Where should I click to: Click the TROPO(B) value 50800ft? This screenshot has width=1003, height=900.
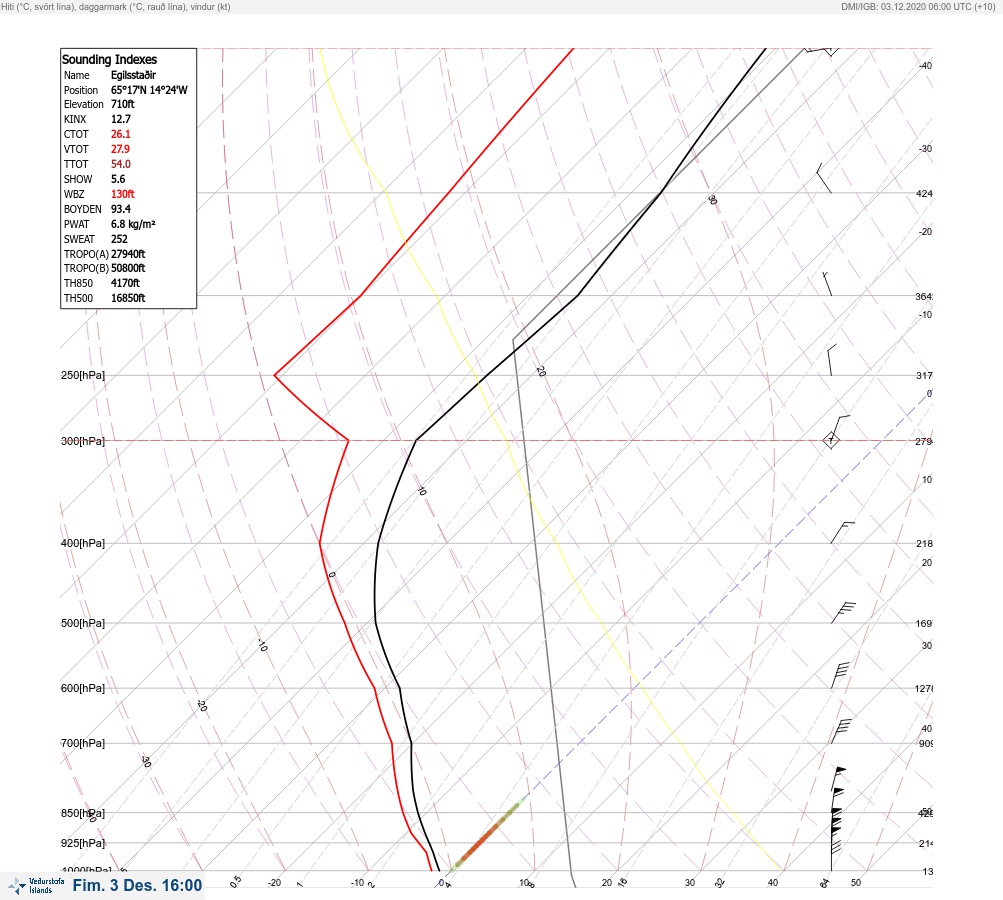(128, 268)
